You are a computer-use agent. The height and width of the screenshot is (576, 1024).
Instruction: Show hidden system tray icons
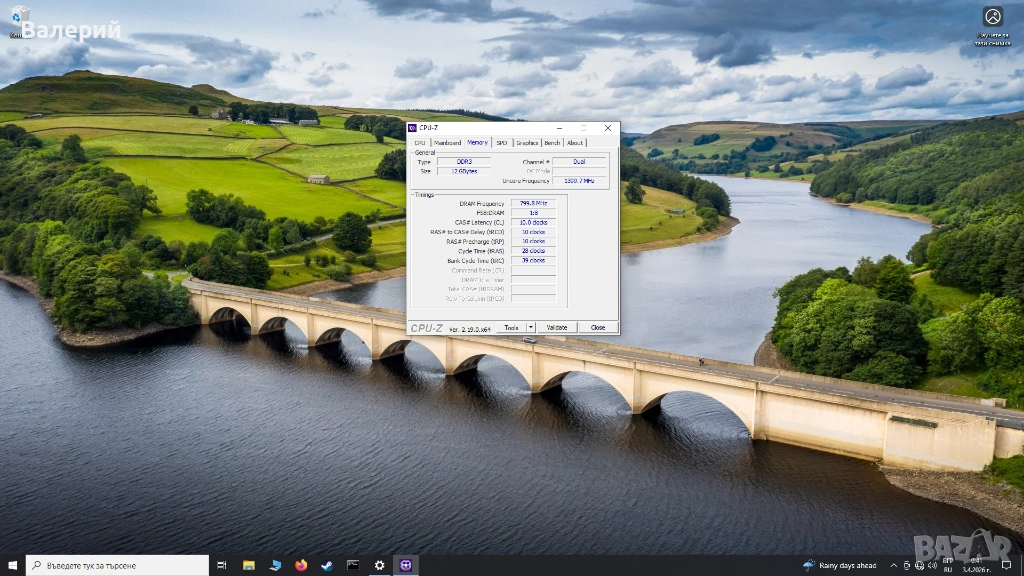point(893,565)
